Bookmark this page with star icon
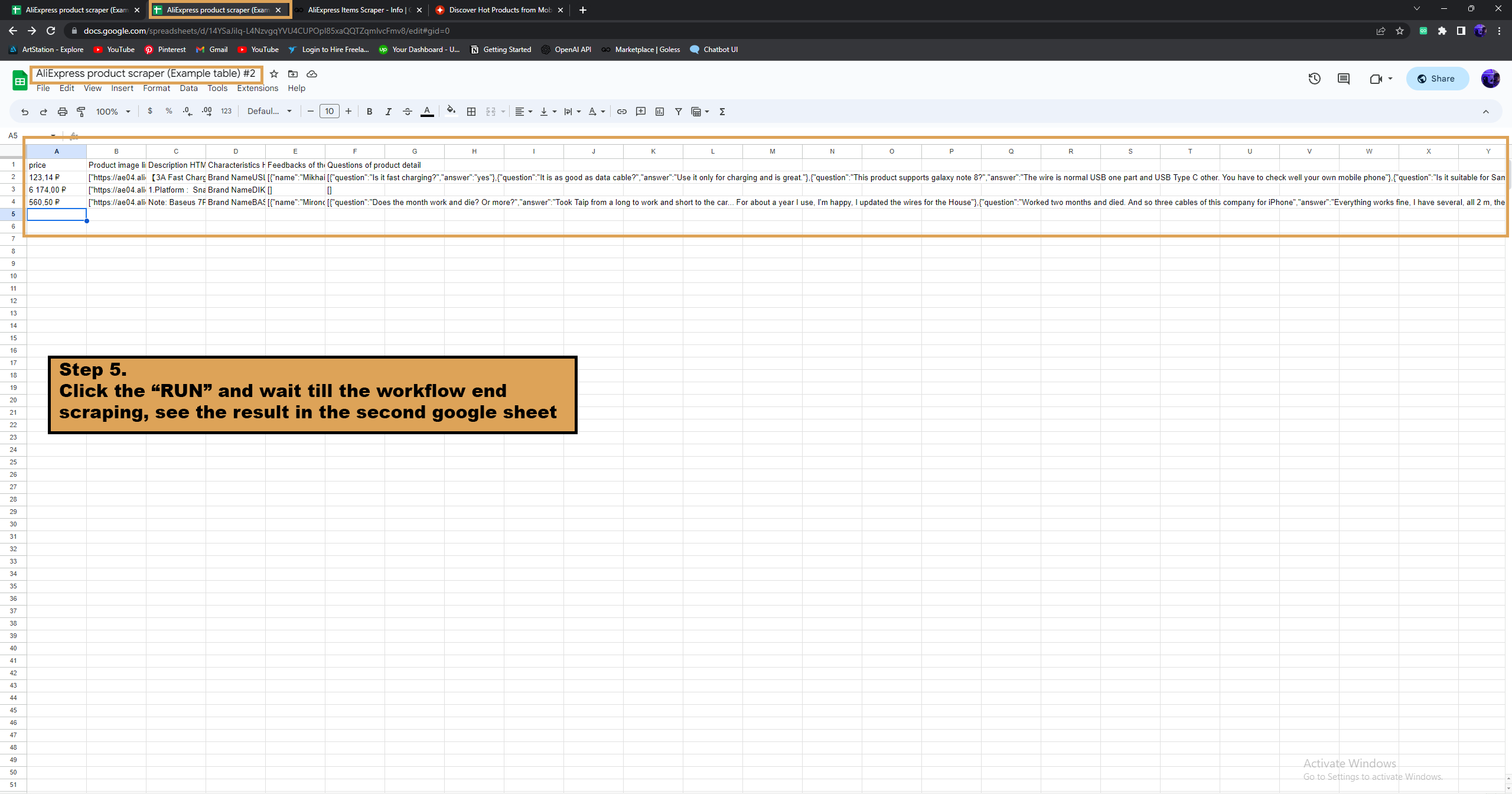Image resolution: width=1512 pixels, height=794 pixels. tap(1400, 31)
